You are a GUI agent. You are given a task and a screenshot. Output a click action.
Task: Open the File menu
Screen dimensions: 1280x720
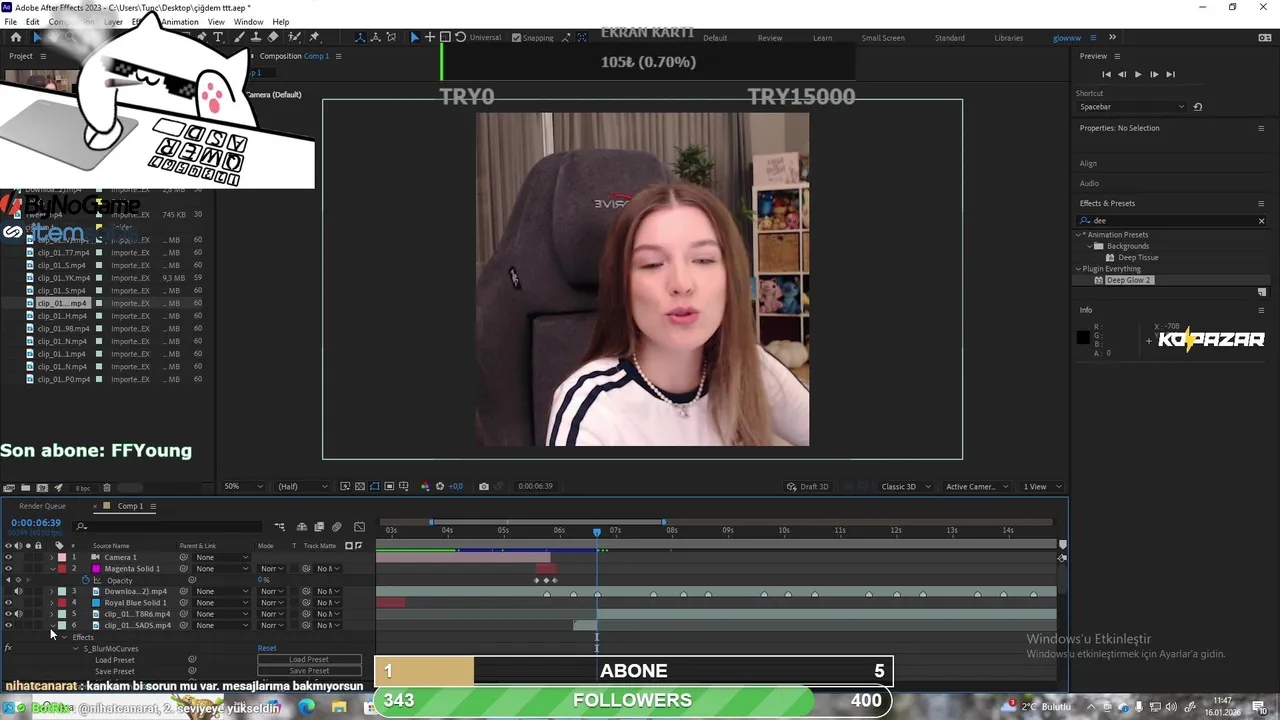coord(11,22)
